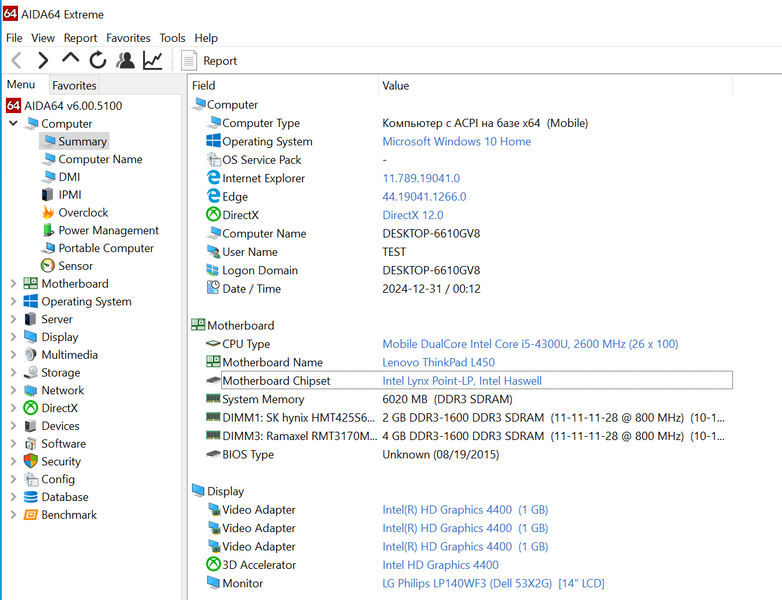Expand the Config tree node

[x=13, y=479]
